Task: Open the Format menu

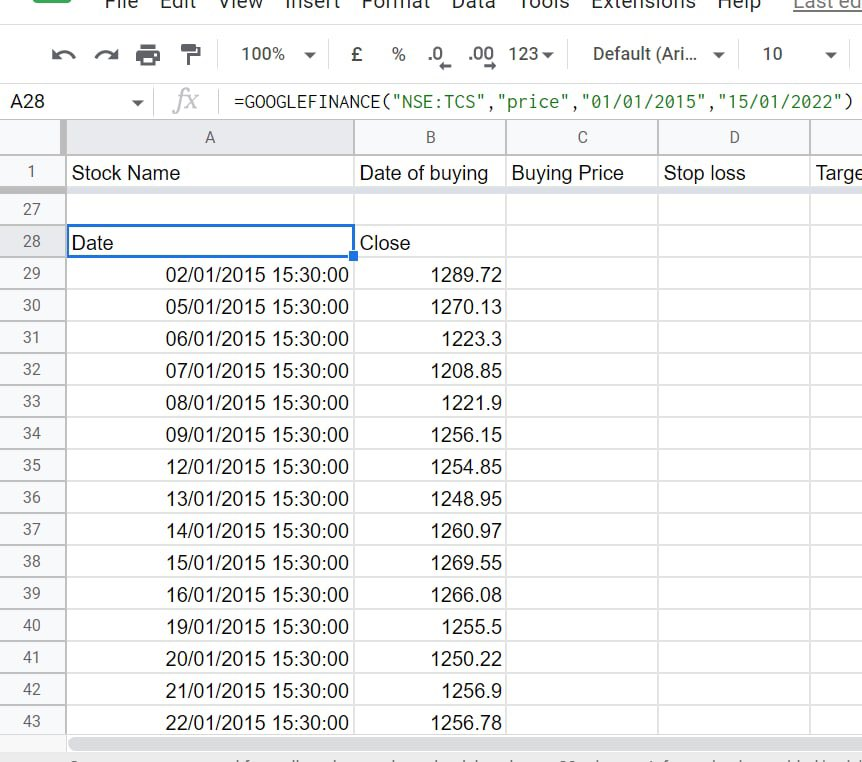Action: (x=395, y=5)
